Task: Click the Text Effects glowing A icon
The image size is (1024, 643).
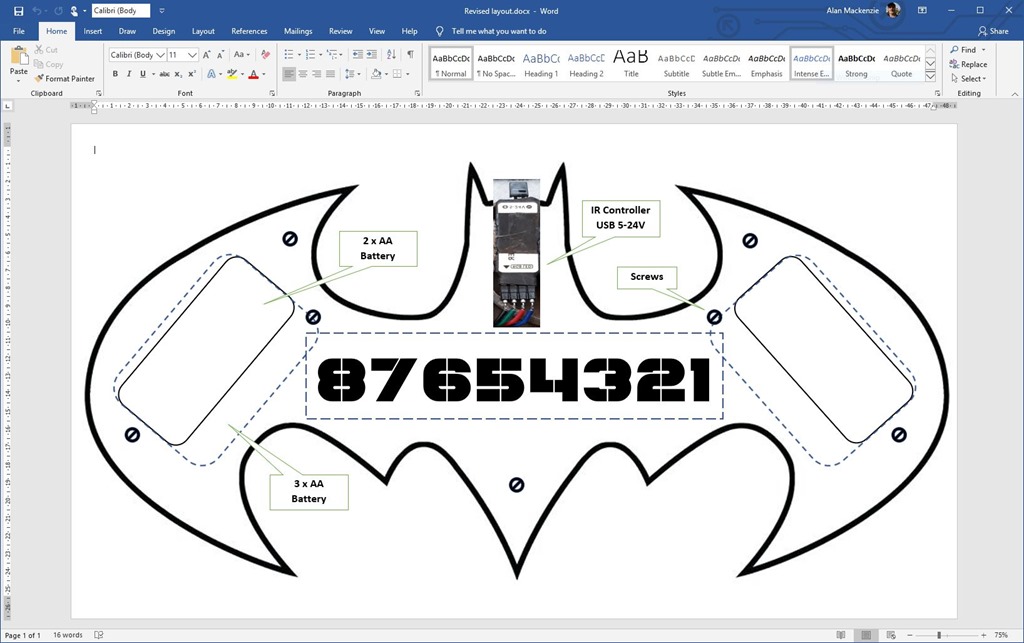Action: point(211,74)
